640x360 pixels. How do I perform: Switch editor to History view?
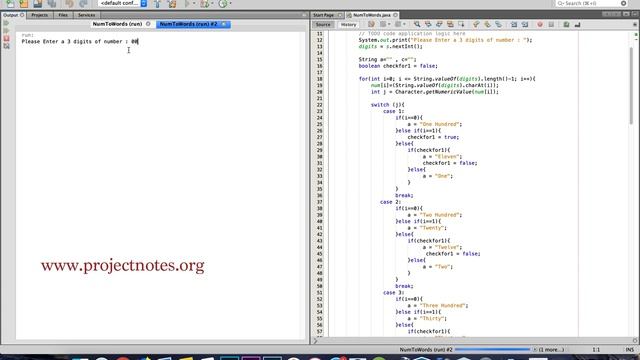click(x=348, y=25)
